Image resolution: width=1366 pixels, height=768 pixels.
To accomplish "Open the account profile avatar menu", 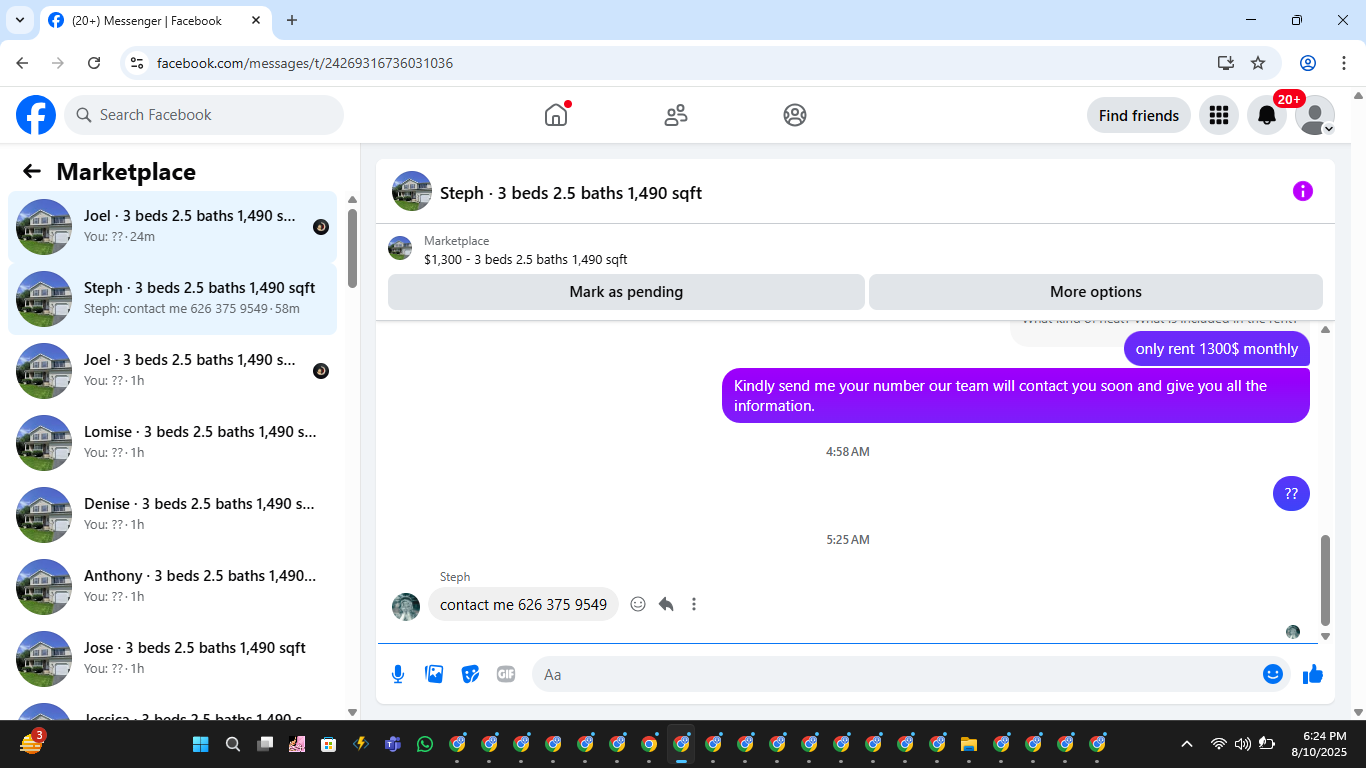I will coord(1314,115).
